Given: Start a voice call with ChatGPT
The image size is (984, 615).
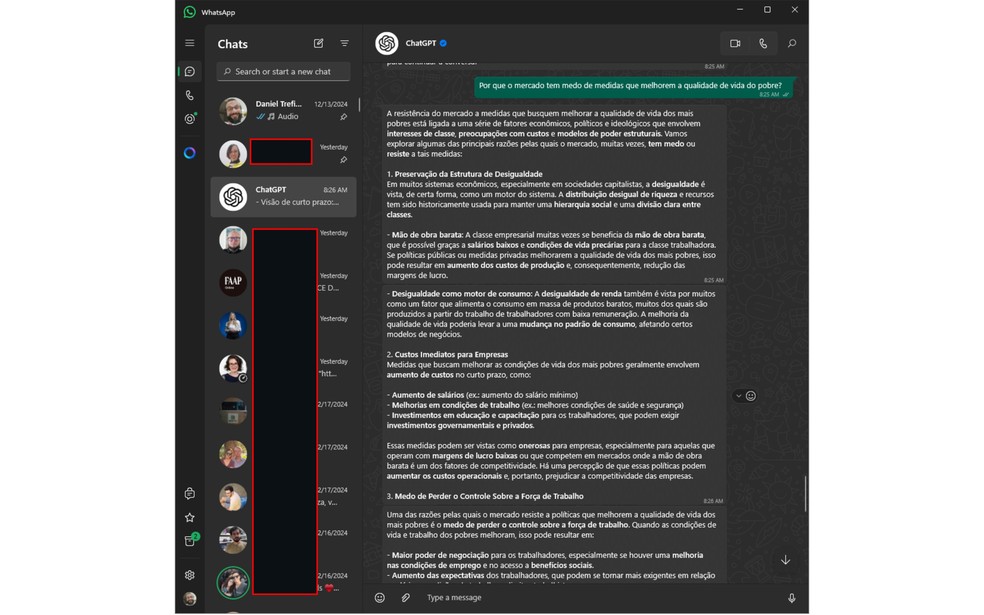Looking at the screenshot, I should tap(763, 43).
